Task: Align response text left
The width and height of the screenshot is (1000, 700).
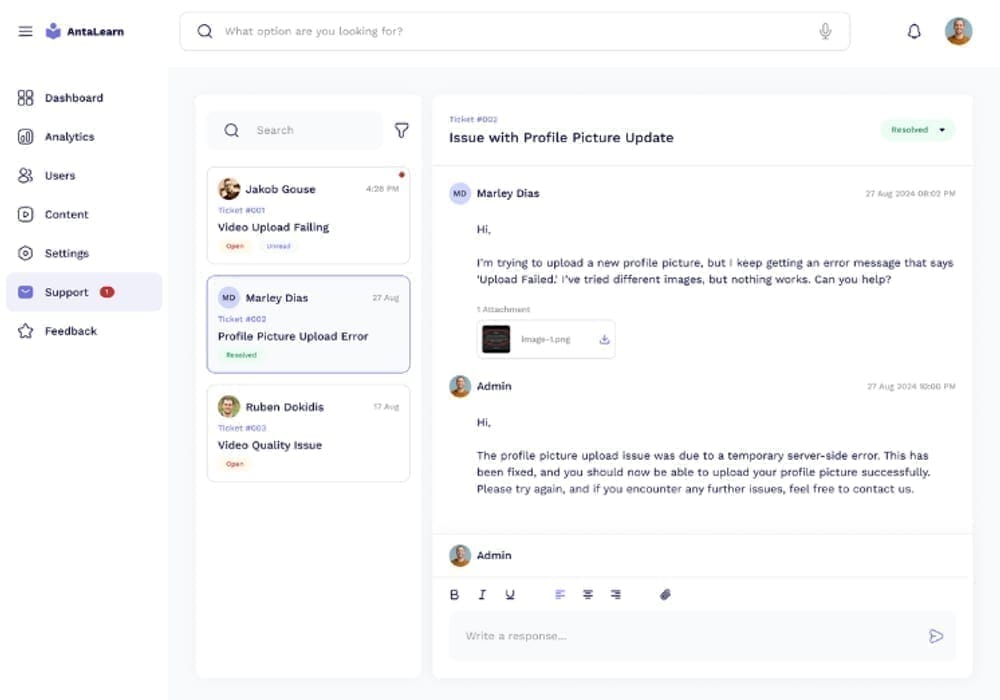Action: (560, 594)
